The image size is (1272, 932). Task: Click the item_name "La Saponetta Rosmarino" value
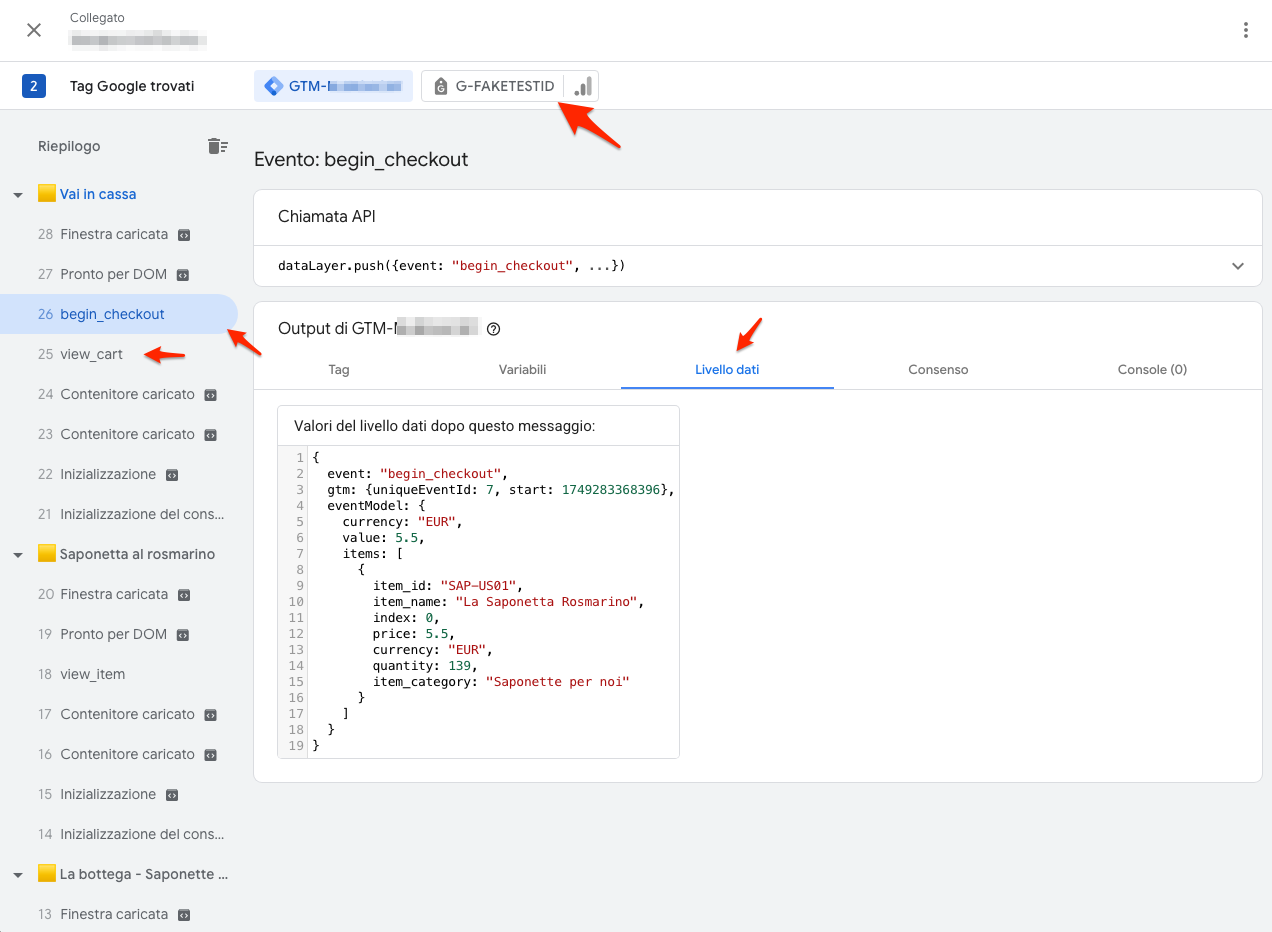(x=548, y=602)
